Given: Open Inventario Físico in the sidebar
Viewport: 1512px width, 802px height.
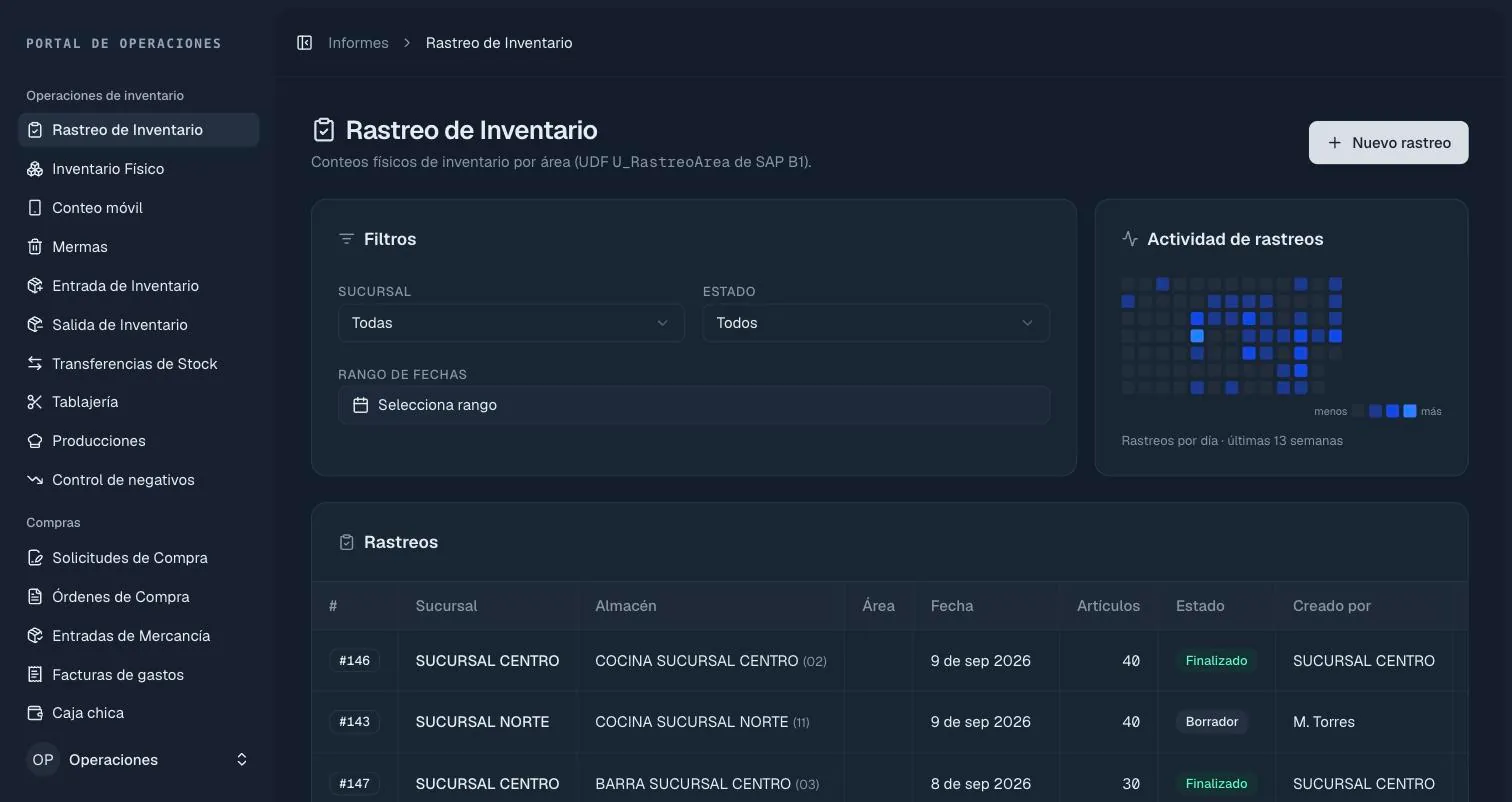Looking at the screenshot, I should point(139,169).
